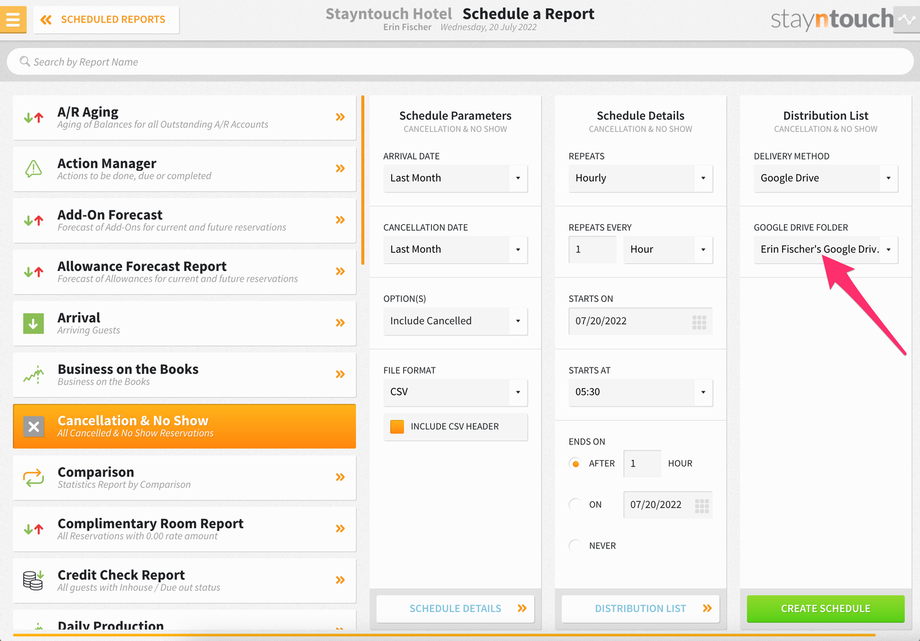The height and width of the screenshot is (641, 920).
Task: Expand A/R Aging with its chevron arrow
Action: click(340, 117)
